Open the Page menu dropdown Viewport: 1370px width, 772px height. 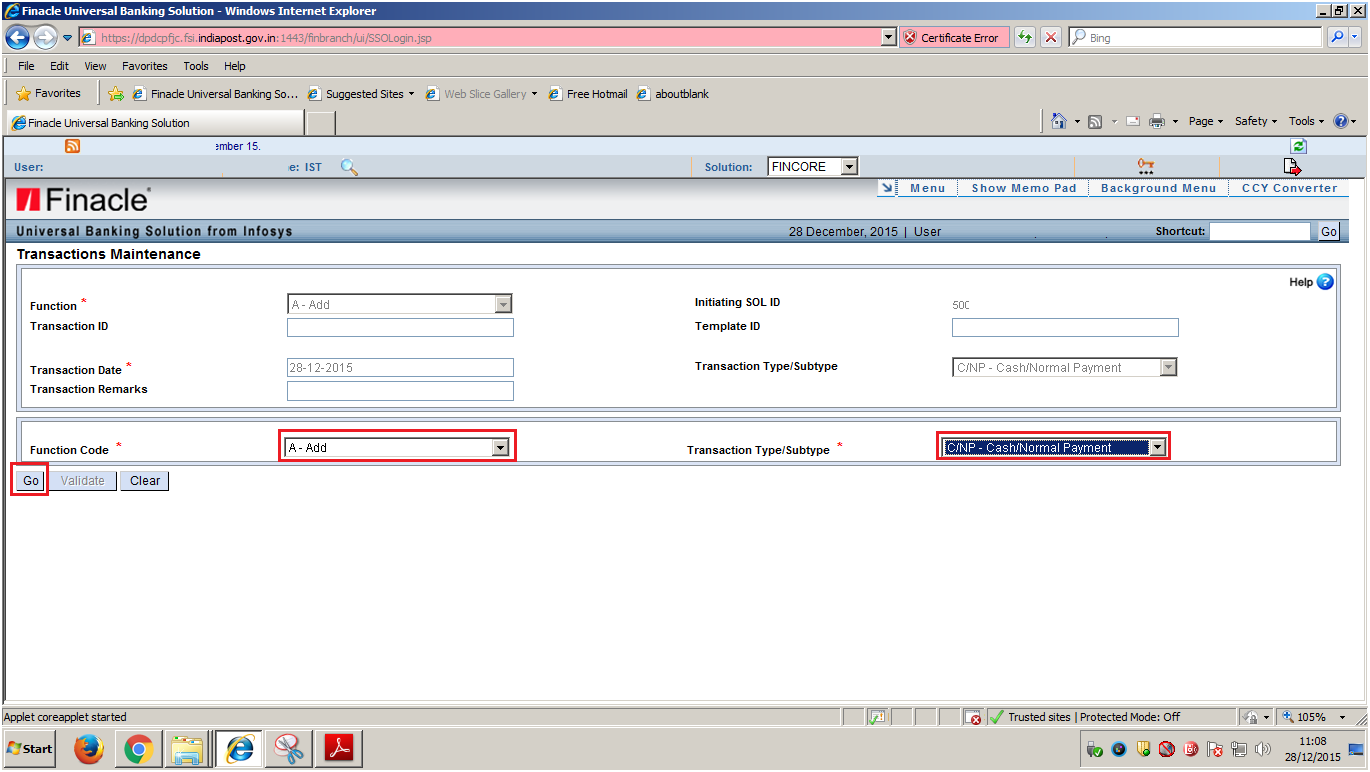[1205, 121]
